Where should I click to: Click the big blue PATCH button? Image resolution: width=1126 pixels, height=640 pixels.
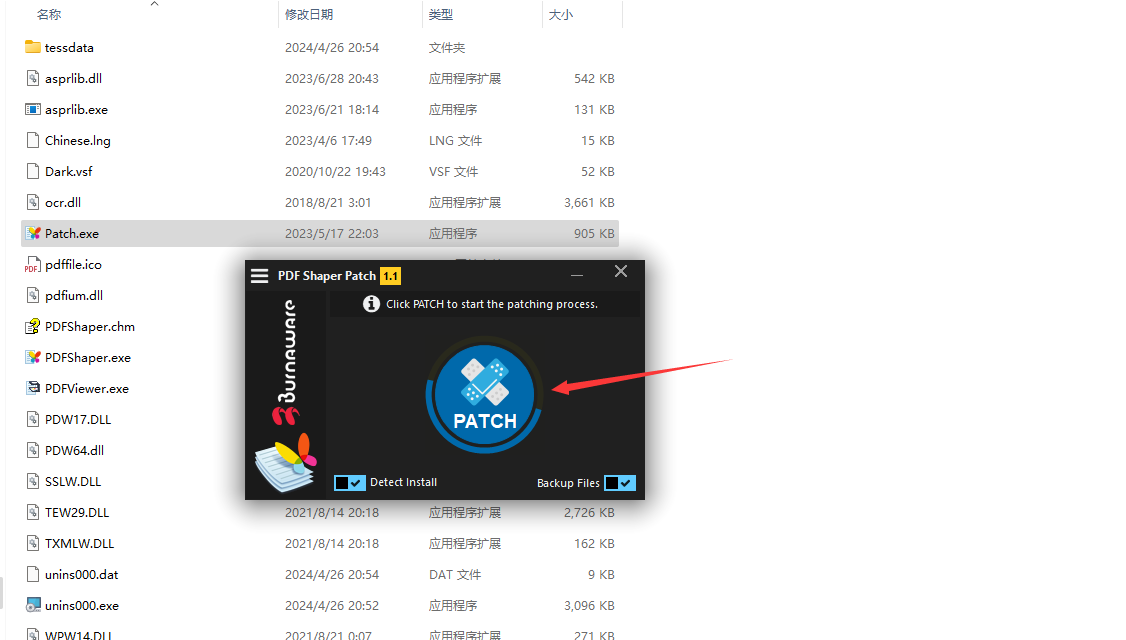(x=485, y=394)
